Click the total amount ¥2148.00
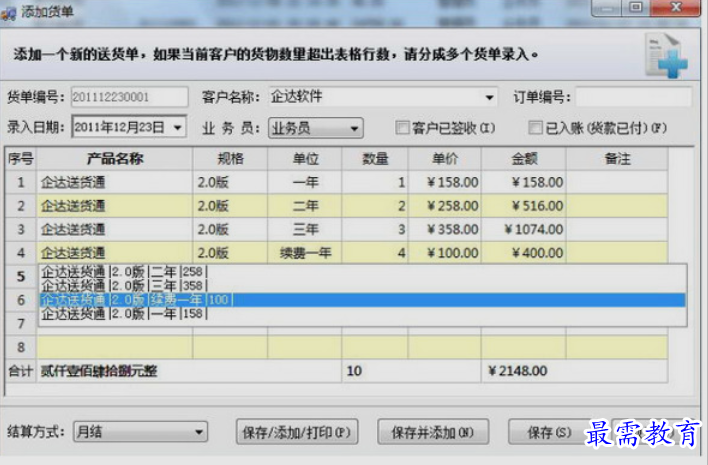708x465 pixels. point(517,371)
